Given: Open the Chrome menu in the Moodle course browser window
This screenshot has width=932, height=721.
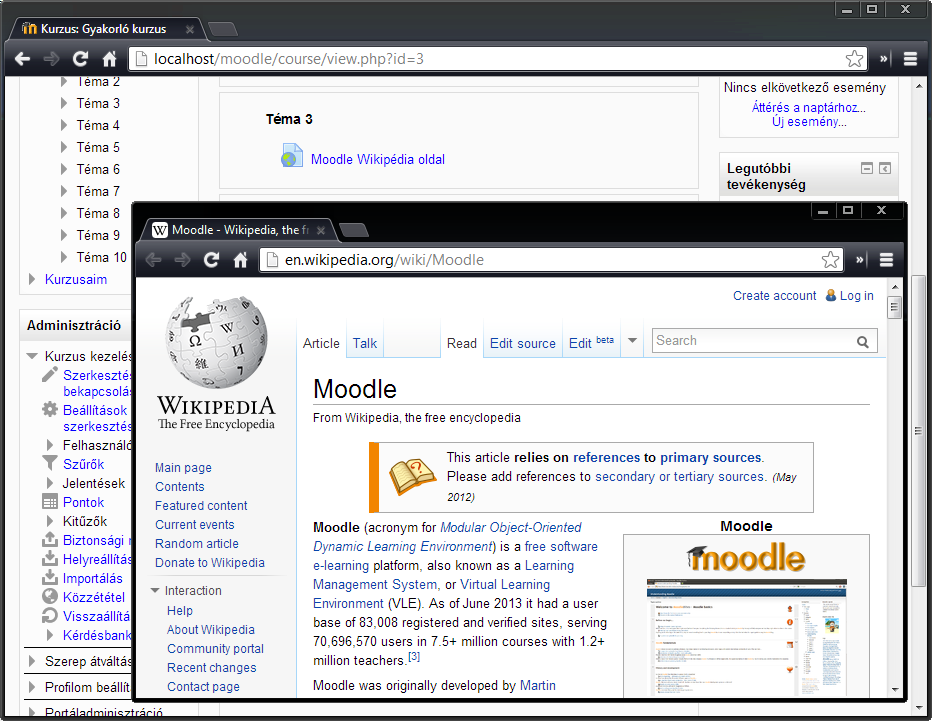Looking at the screenshot, I should coord(910,59).
